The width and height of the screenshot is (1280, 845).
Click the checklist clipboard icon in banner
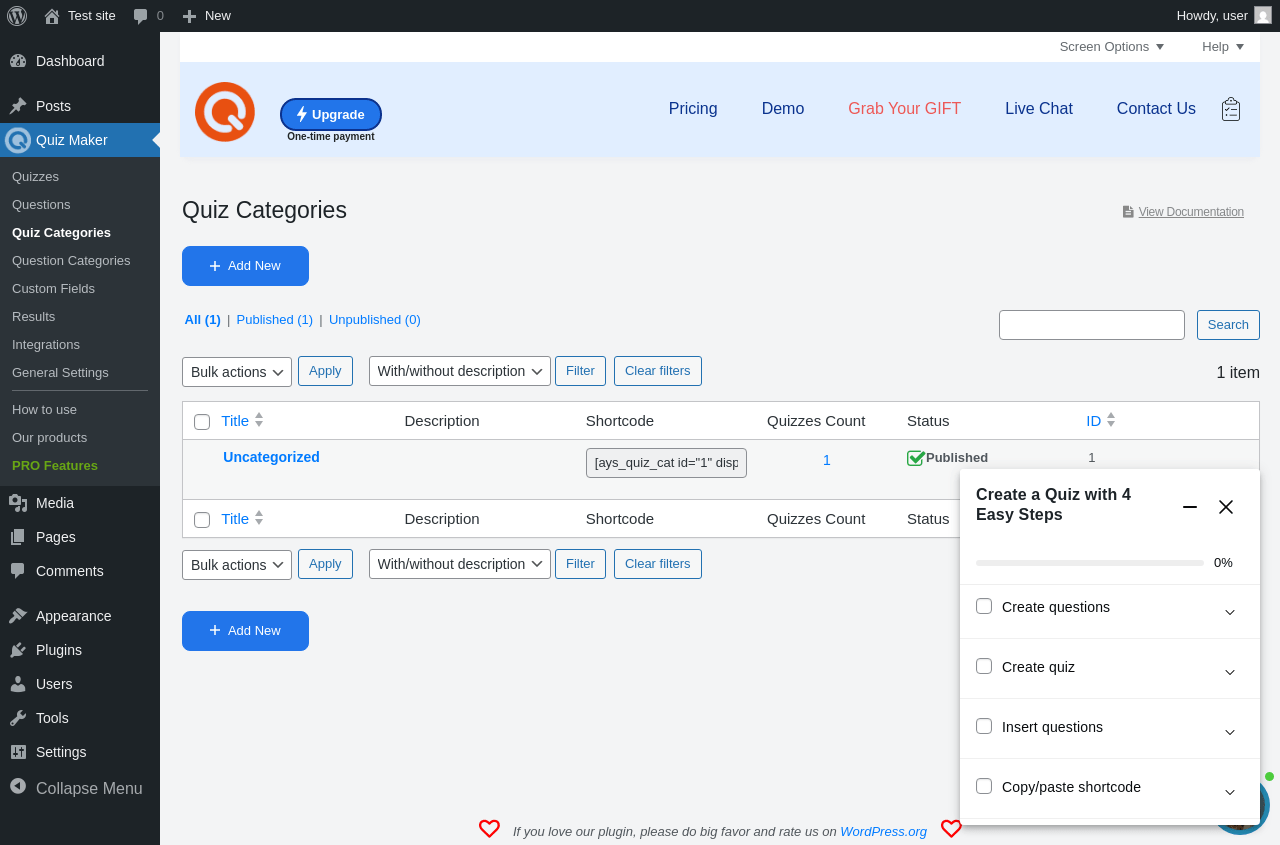[1231, 109]
